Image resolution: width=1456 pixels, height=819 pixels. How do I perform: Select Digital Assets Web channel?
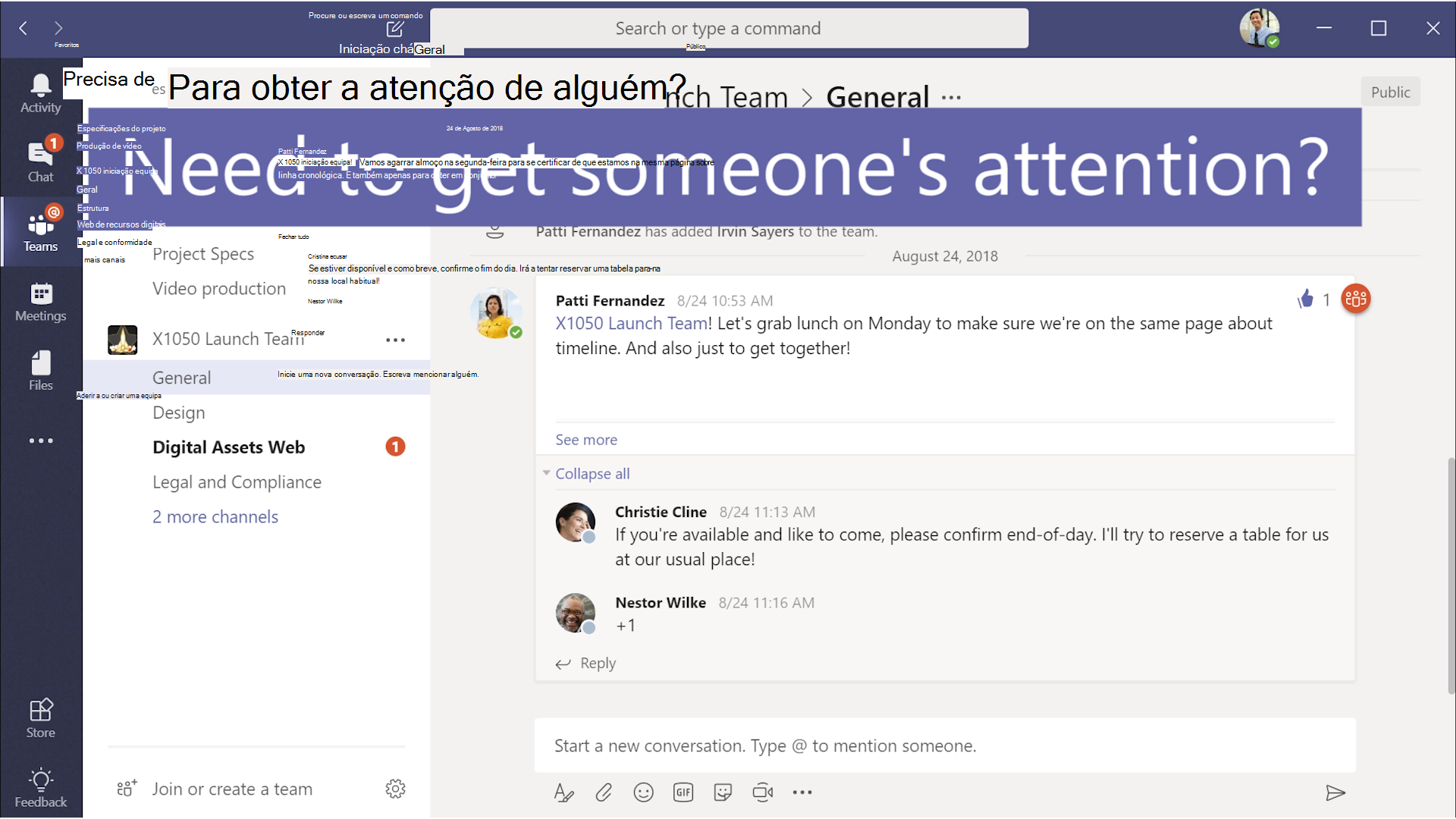pyautogui.click(x=228, y=446)
